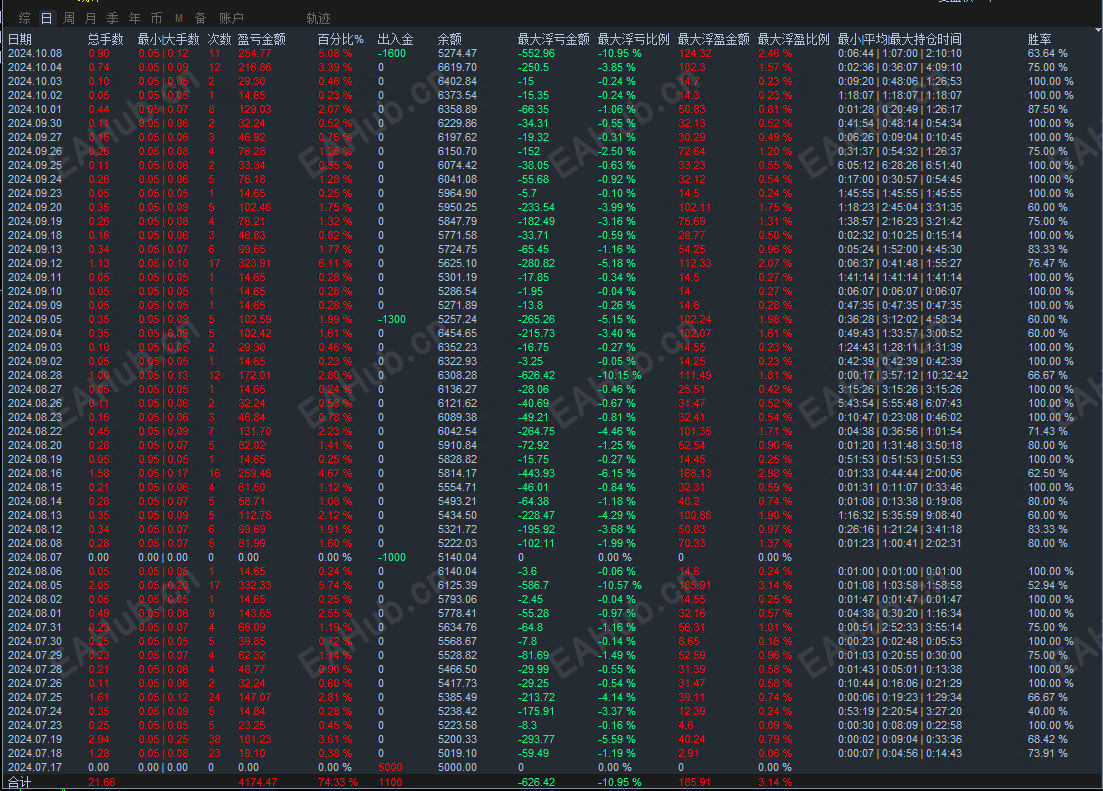Click the 5000 deposit on 2024.07.17
Screen dimensions: 1103x791
pyautogui.click(x=390, y=768)
